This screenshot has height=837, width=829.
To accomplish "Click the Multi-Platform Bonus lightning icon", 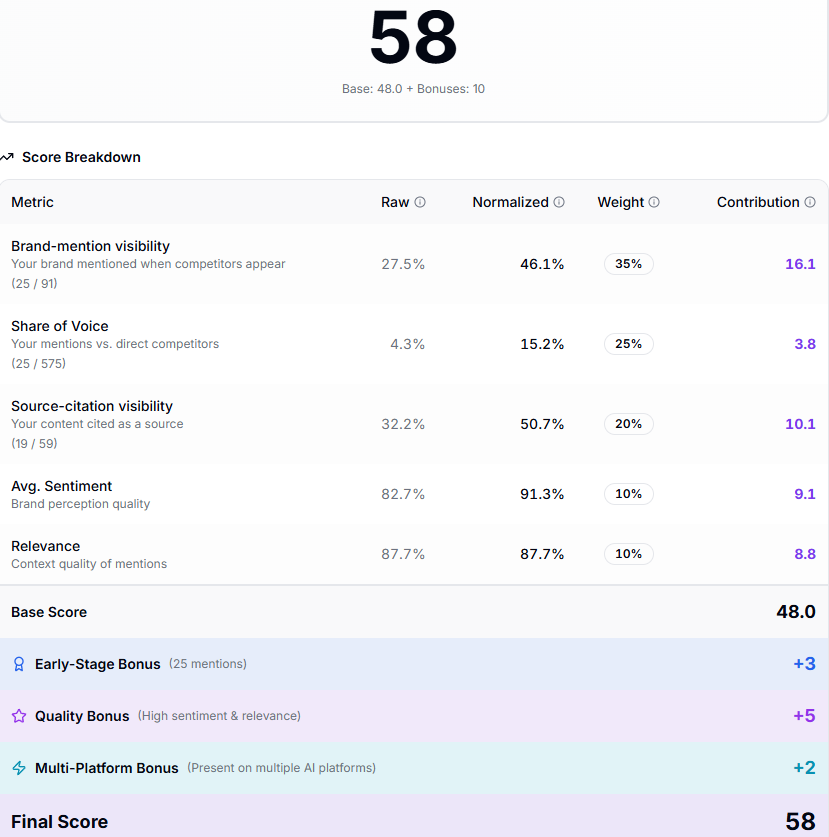I will click(x=19, y=768).
